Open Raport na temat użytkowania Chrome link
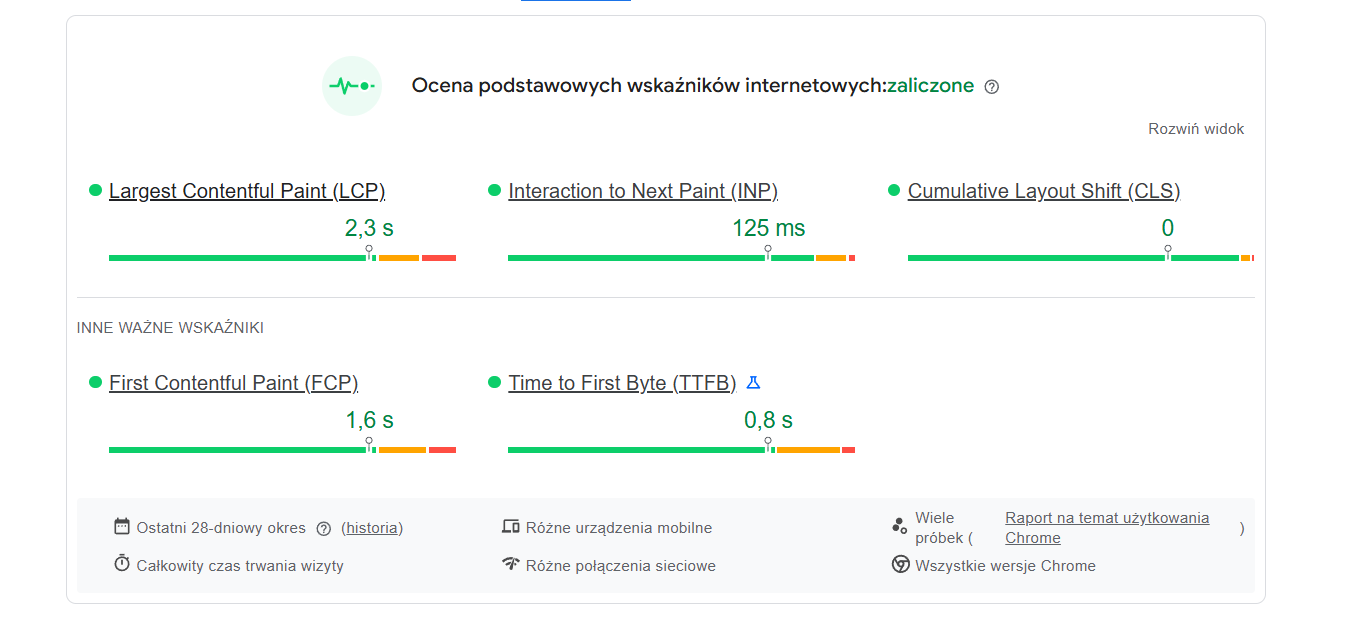This screenshot has height=621, width=1349. 1107,528
